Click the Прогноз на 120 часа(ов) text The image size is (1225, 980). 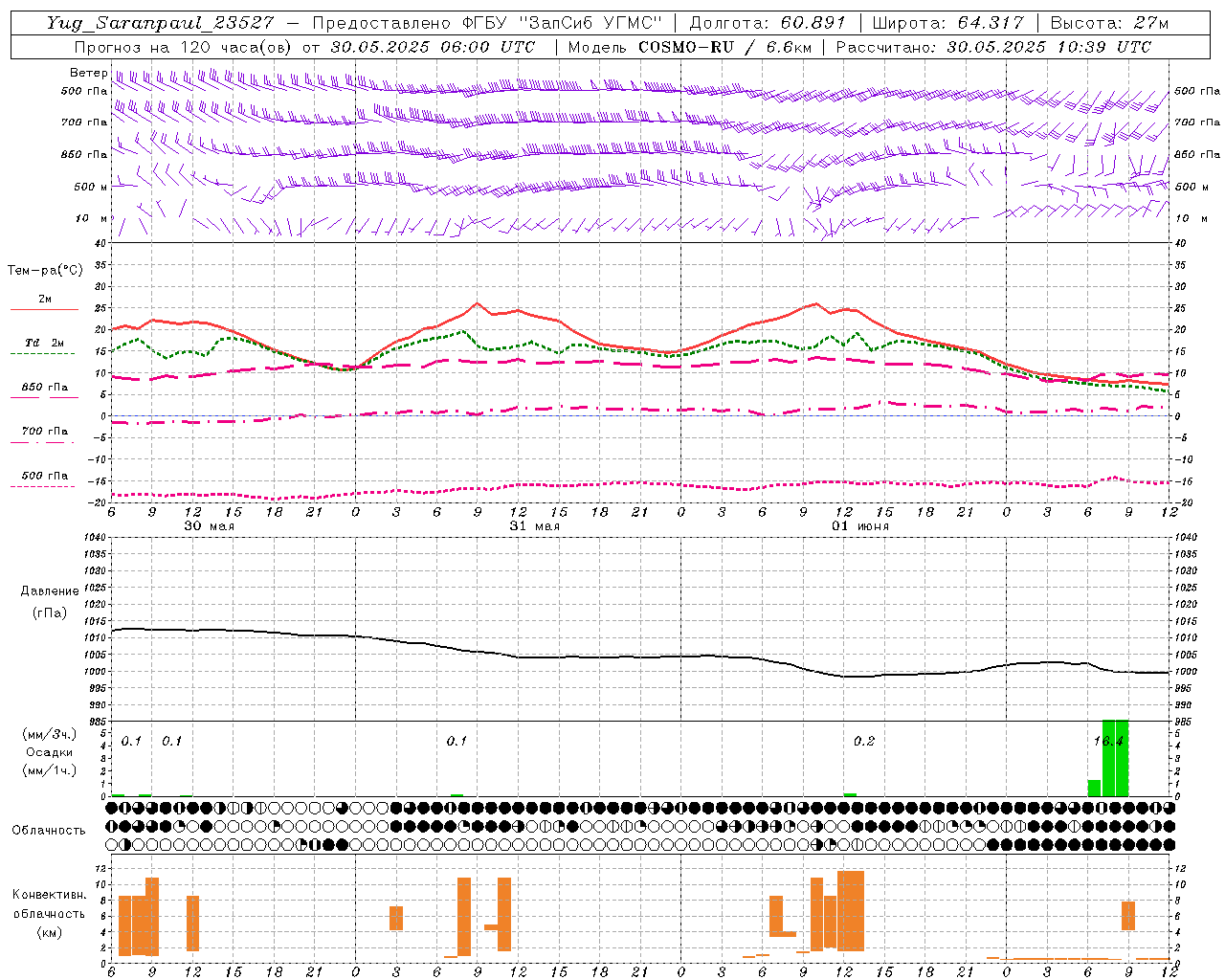point(185,47)
